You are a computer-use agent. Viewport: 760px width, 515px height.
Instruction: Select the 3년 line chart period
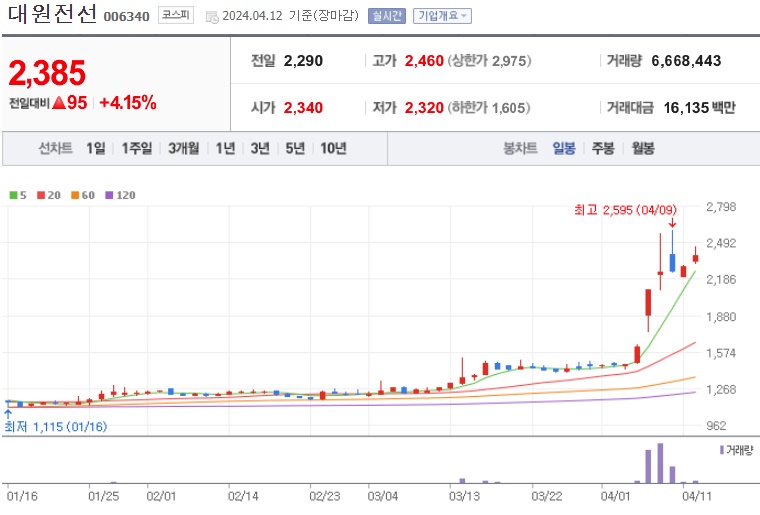260,148
